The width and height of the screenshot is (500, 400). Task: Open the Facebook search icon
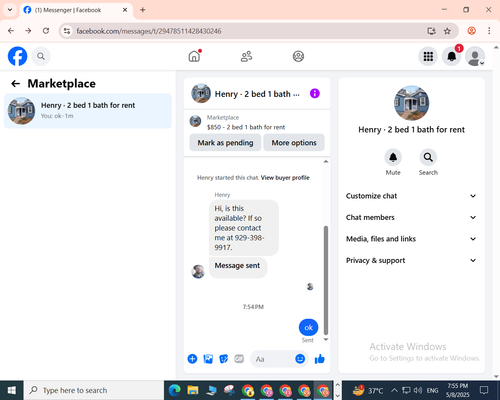(x=41, y=56)
